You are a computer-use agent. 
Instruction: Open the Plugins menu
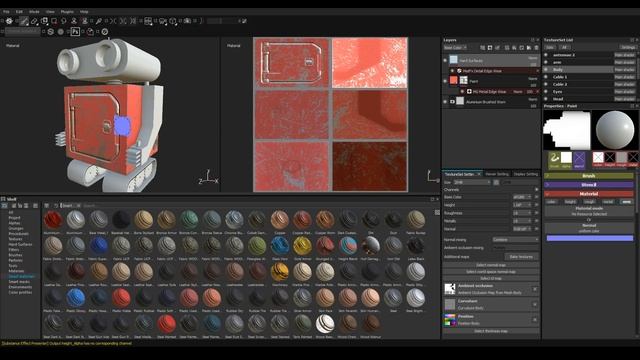click(x=67, y=11)
